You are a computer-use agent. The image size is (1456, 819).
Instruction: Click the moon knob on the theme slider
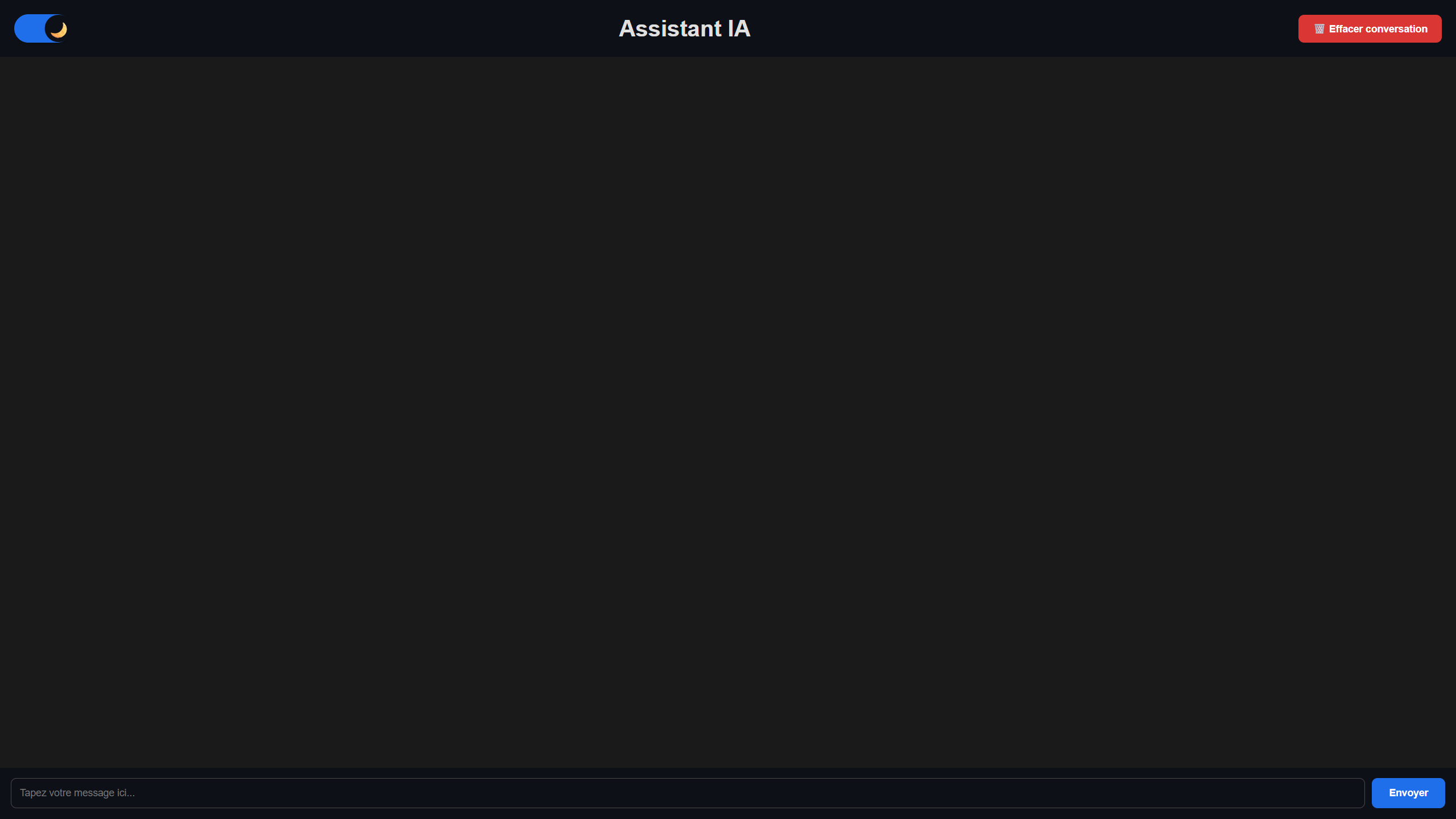(x=57, y=28)
